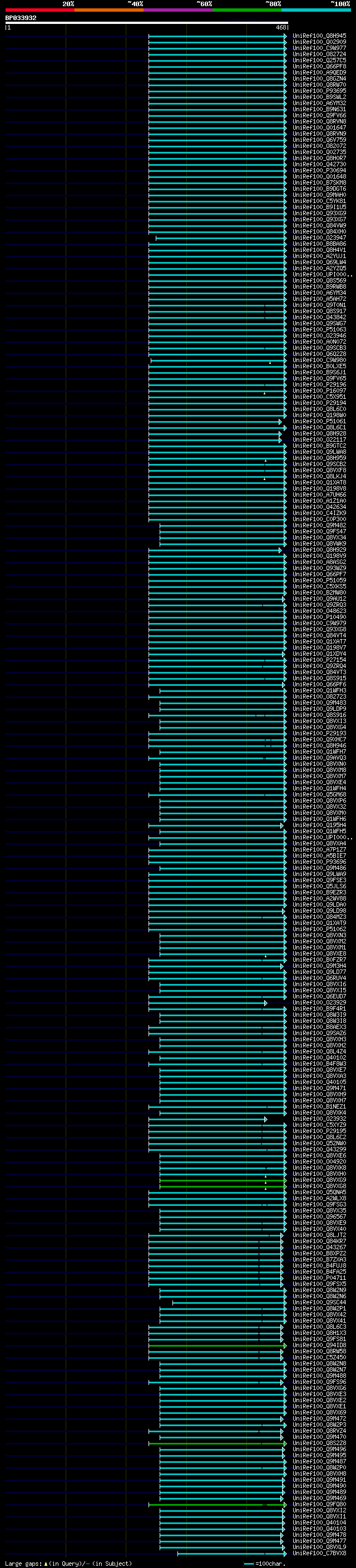The width and height of the screenshot is (356, 1568).
Task: Click the query end position 468
Action: pos(280,28)
